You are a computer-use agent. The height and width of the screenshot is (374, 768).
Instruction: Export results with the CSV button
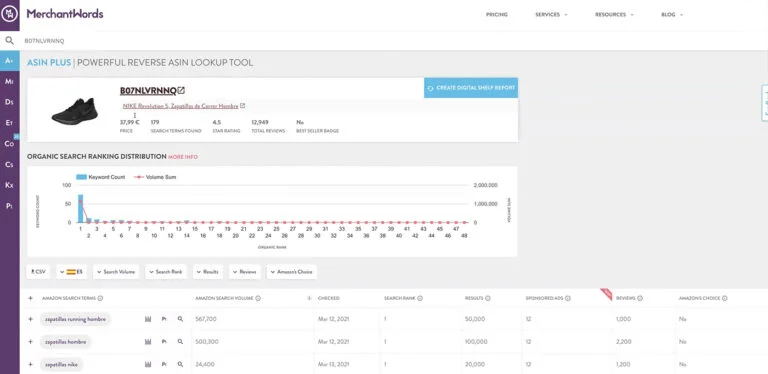(x=38, y=272)
